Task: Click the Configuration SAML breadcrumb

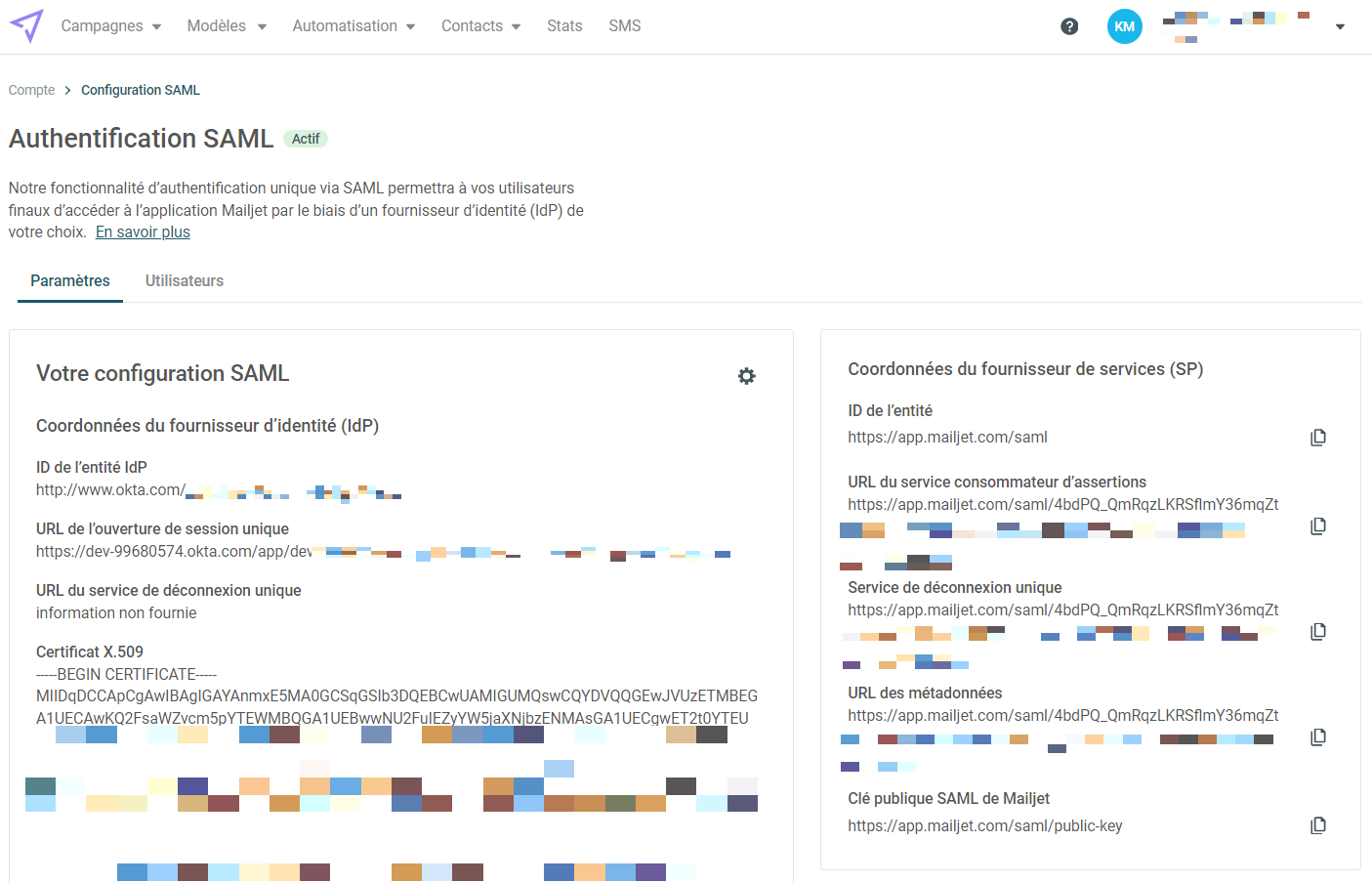Action: pos(141,90)
